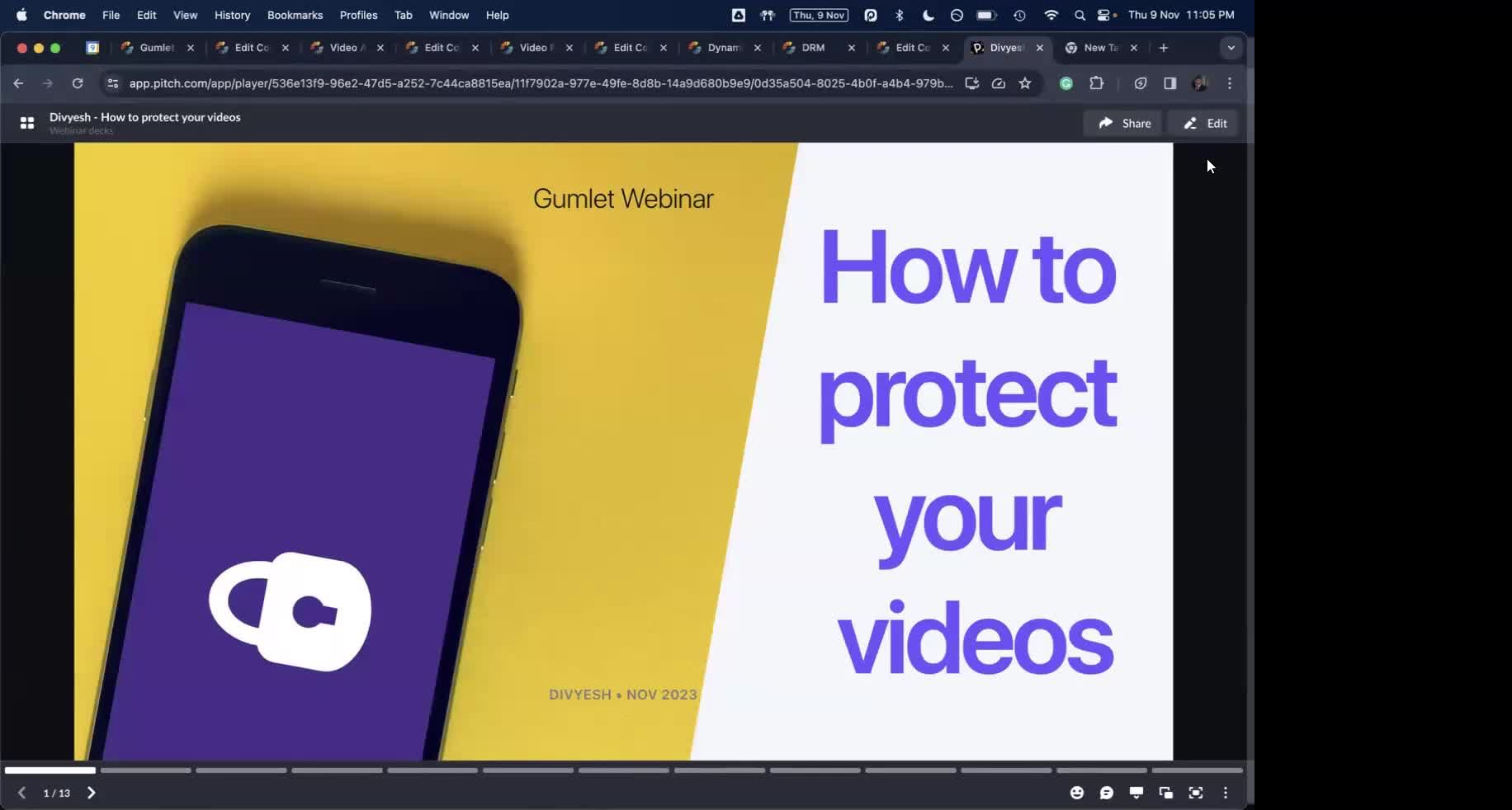Click the Webinar decks folder label
This screenshot has height=810, width=1512.
pyautogui.click(x=81, y=131)
